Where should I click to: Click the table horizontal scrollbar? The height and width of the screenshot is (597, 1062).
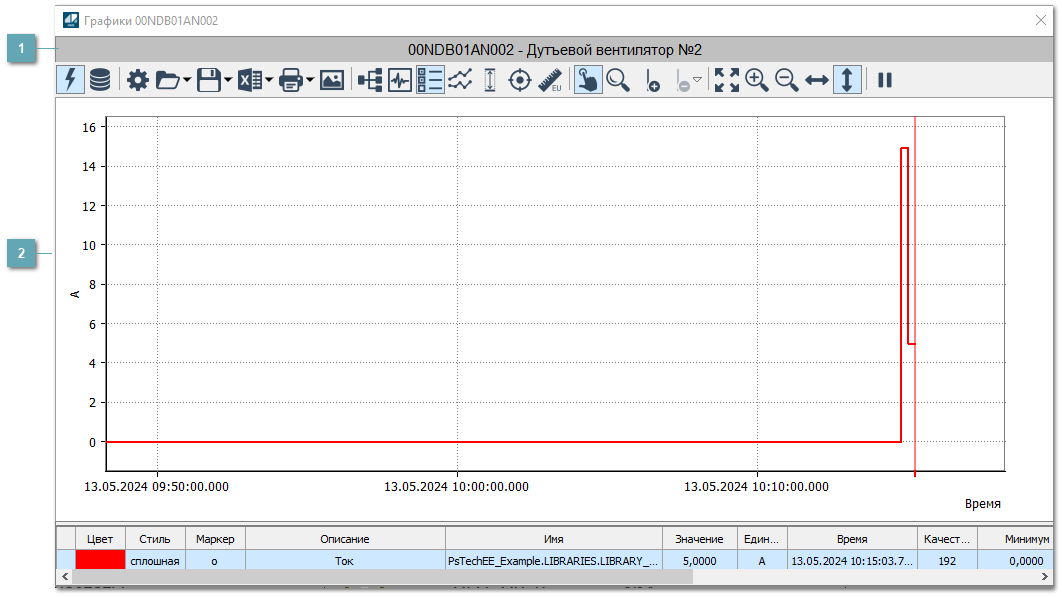pos(380,577)
